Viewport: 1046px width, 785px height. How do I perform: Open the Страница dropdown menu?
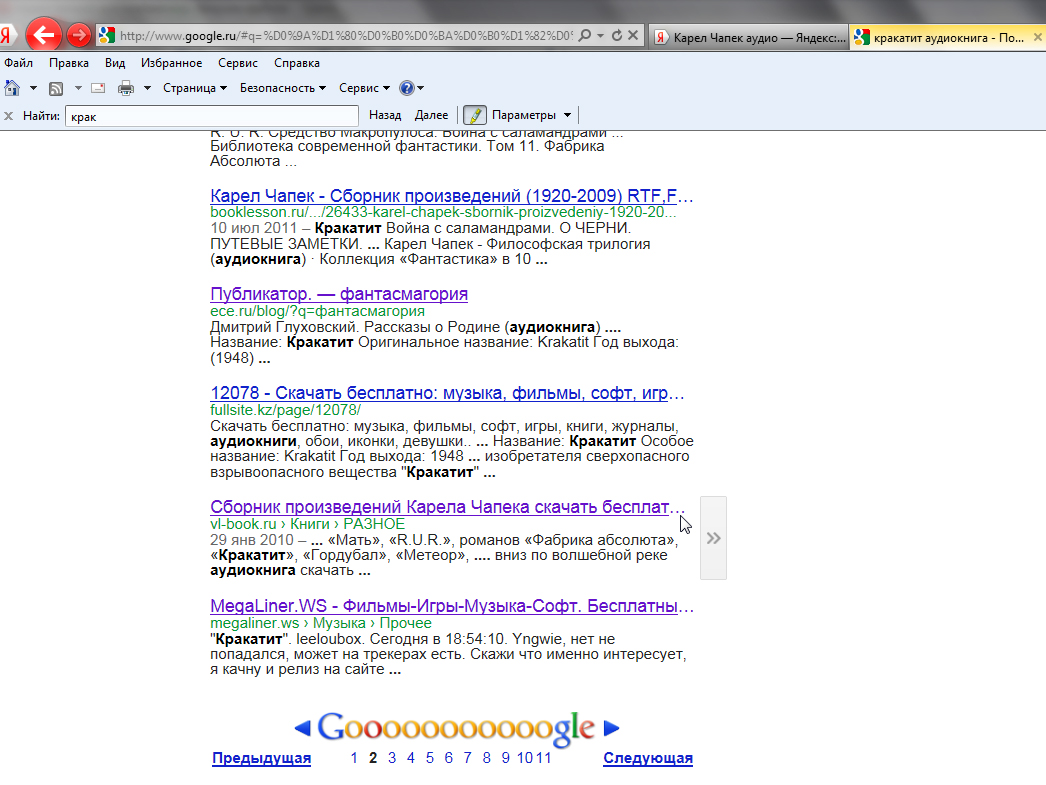pos(195,88)
